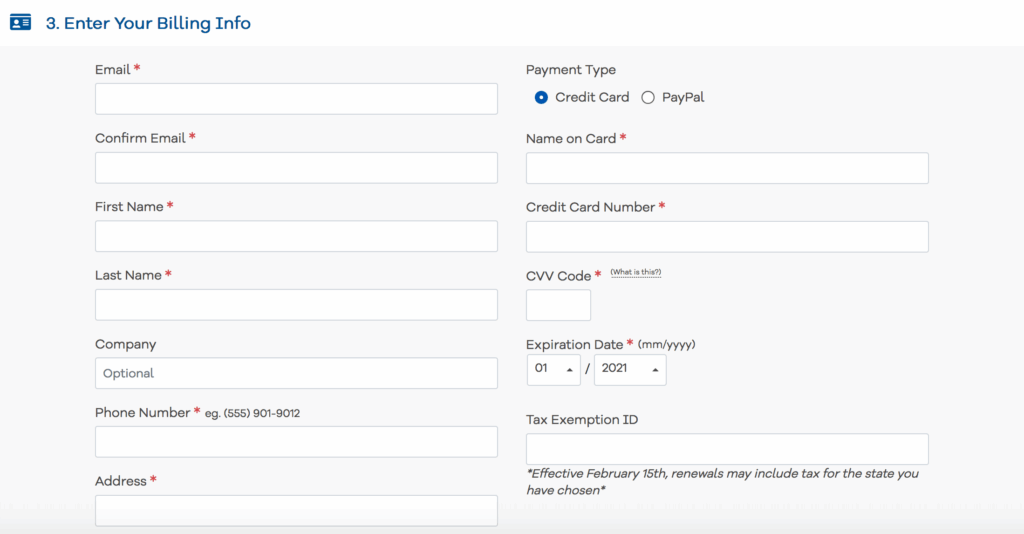Focus the Credit Card Number field
The image size is (1024, 534).
click(x=727, y=237)
